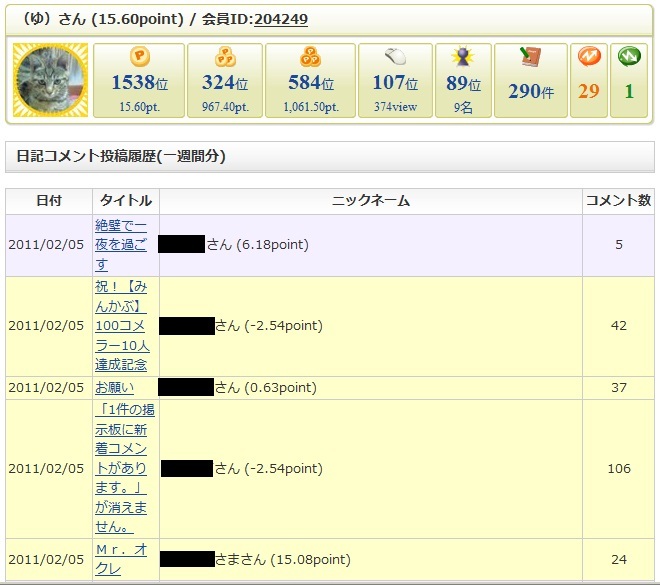The width and height of the screenshot is (660, 585).
Task: Click the orange round icon above 29
Action: tap(588, 58)
